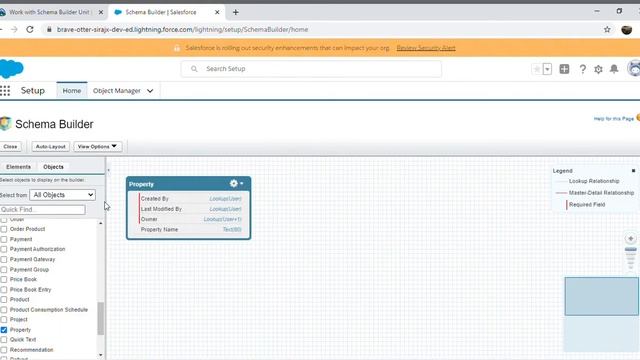
Task: Check the Recommendation checkbox
Action: click(x=4, y=350)
